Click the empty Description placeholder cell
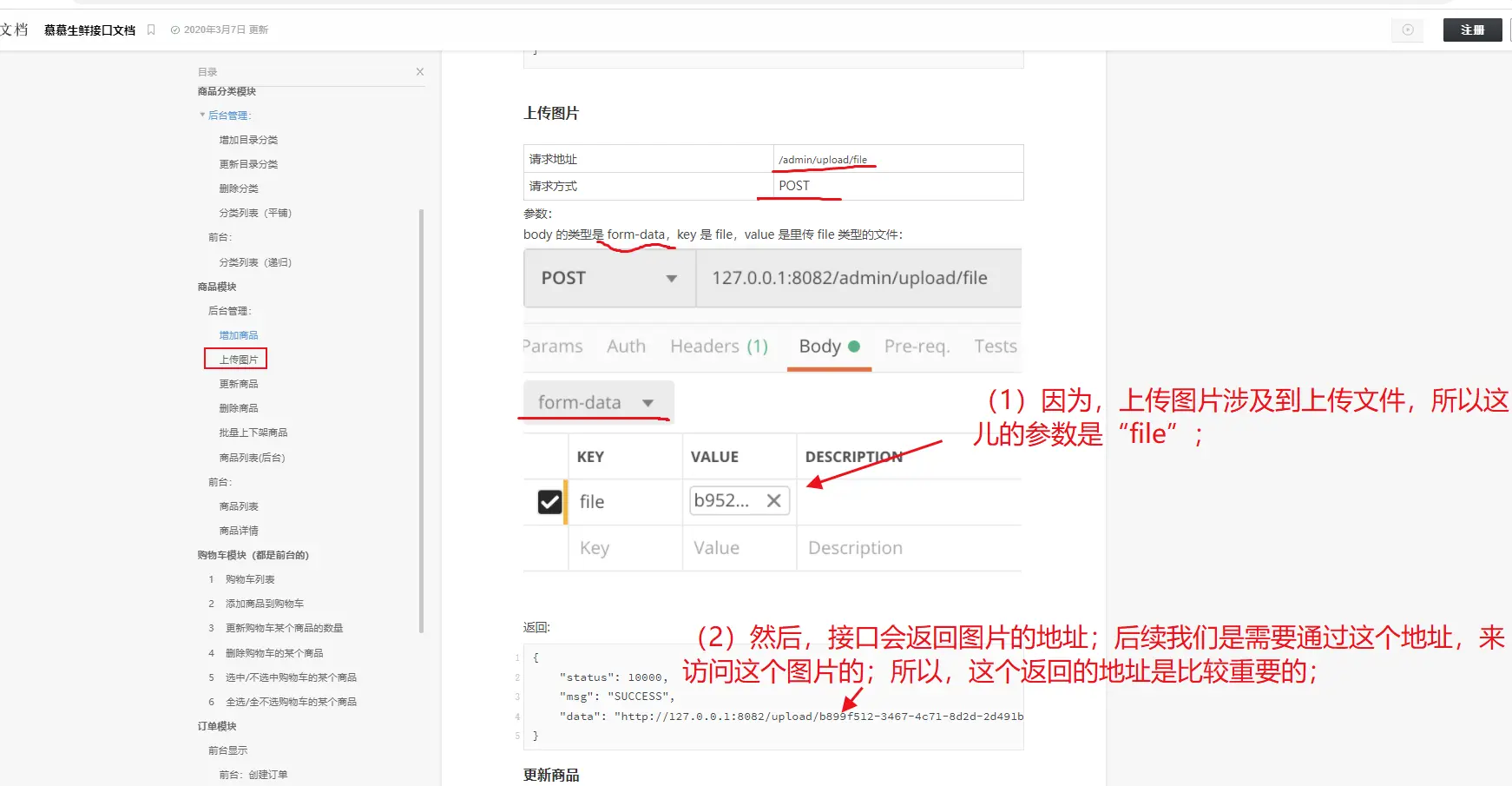Image resolution: width=1512 pixels, height=786 pixels. (909, 548)
